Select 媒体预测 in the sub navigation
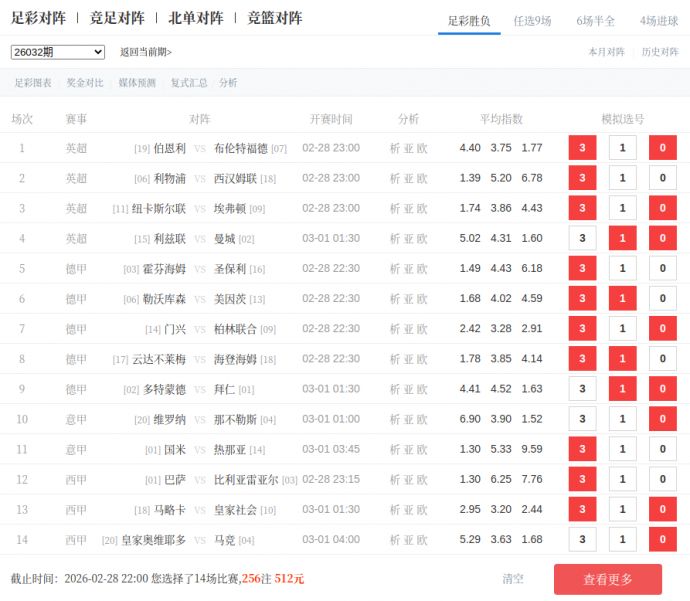Screen dimensions: 690x601 (x=137, y=83)
